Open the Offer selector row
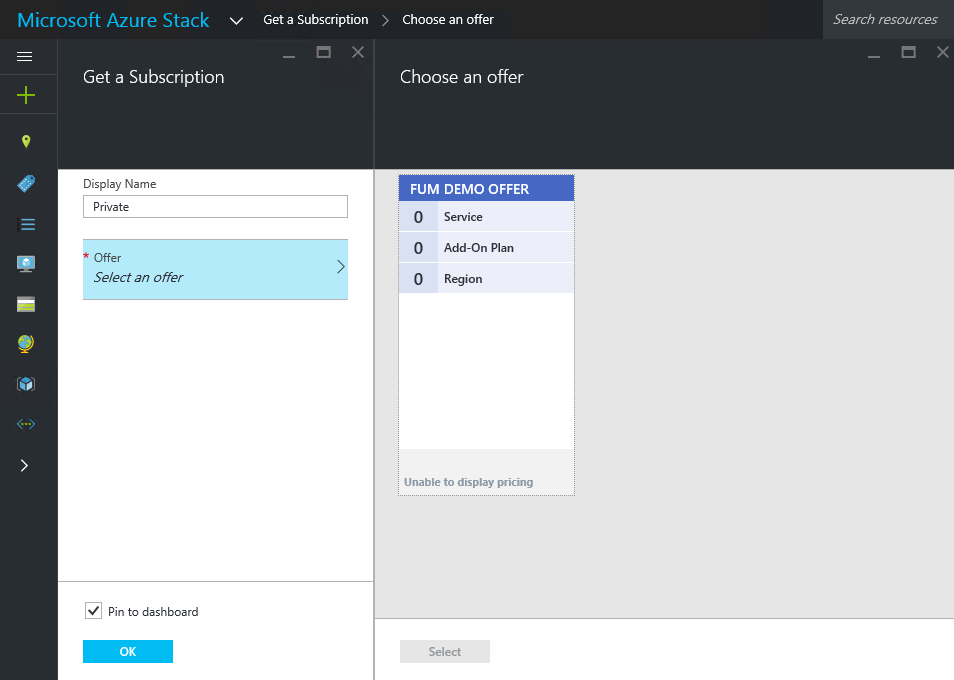 point(215,269)
